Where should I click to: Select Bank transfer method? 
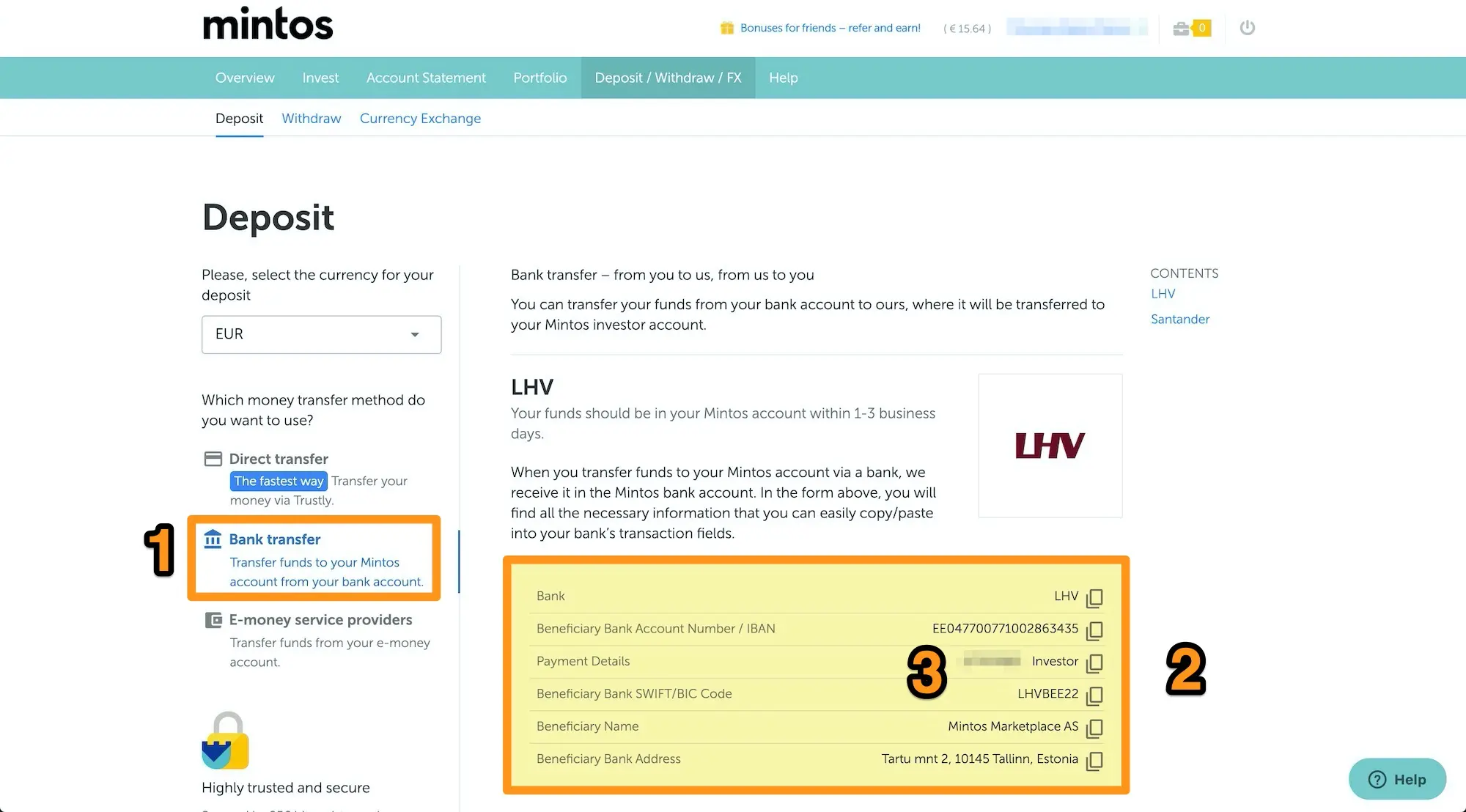point(275,539)
